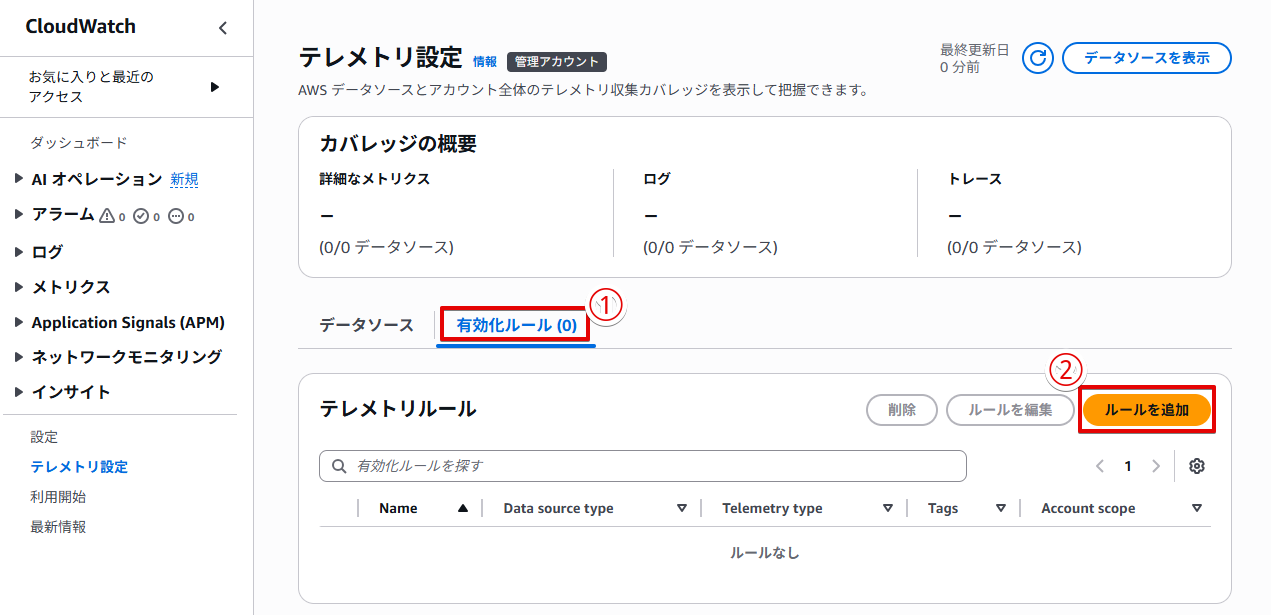Click the ルールを追加 button
The image size is (1271, 615).
tap(1147, 410)
